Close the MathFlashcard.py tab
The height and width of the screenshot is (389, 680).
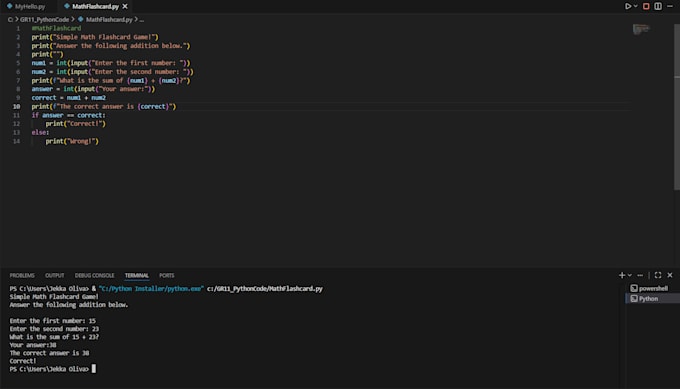click(125, 7)
